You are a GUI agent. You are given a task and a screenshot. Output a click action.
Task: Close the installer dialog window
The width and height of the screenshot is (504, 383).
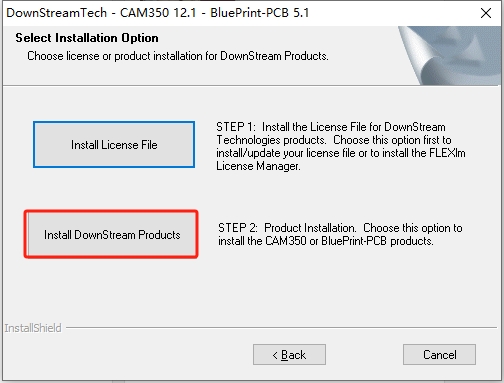click(486, 13)
